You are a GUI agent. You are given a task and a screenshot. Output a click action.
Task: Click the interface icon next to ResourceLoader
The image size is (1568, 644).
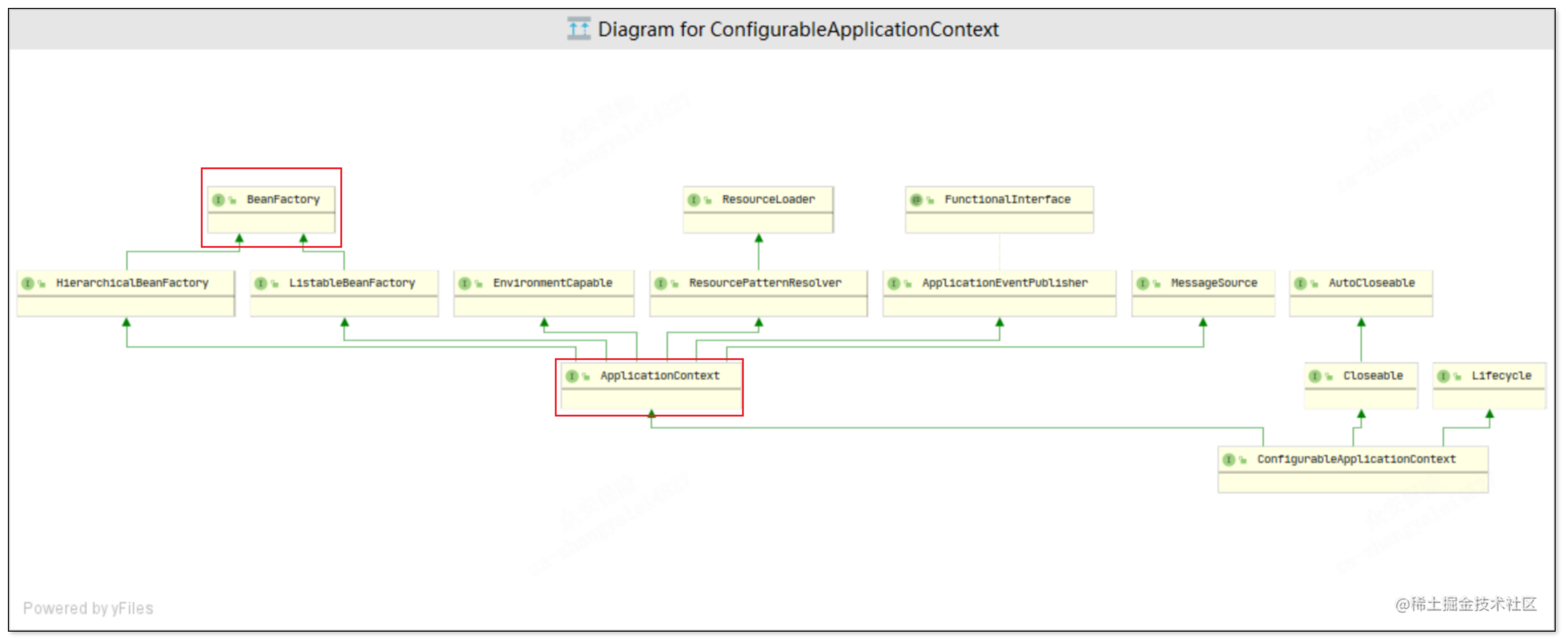tap(694, 200)
